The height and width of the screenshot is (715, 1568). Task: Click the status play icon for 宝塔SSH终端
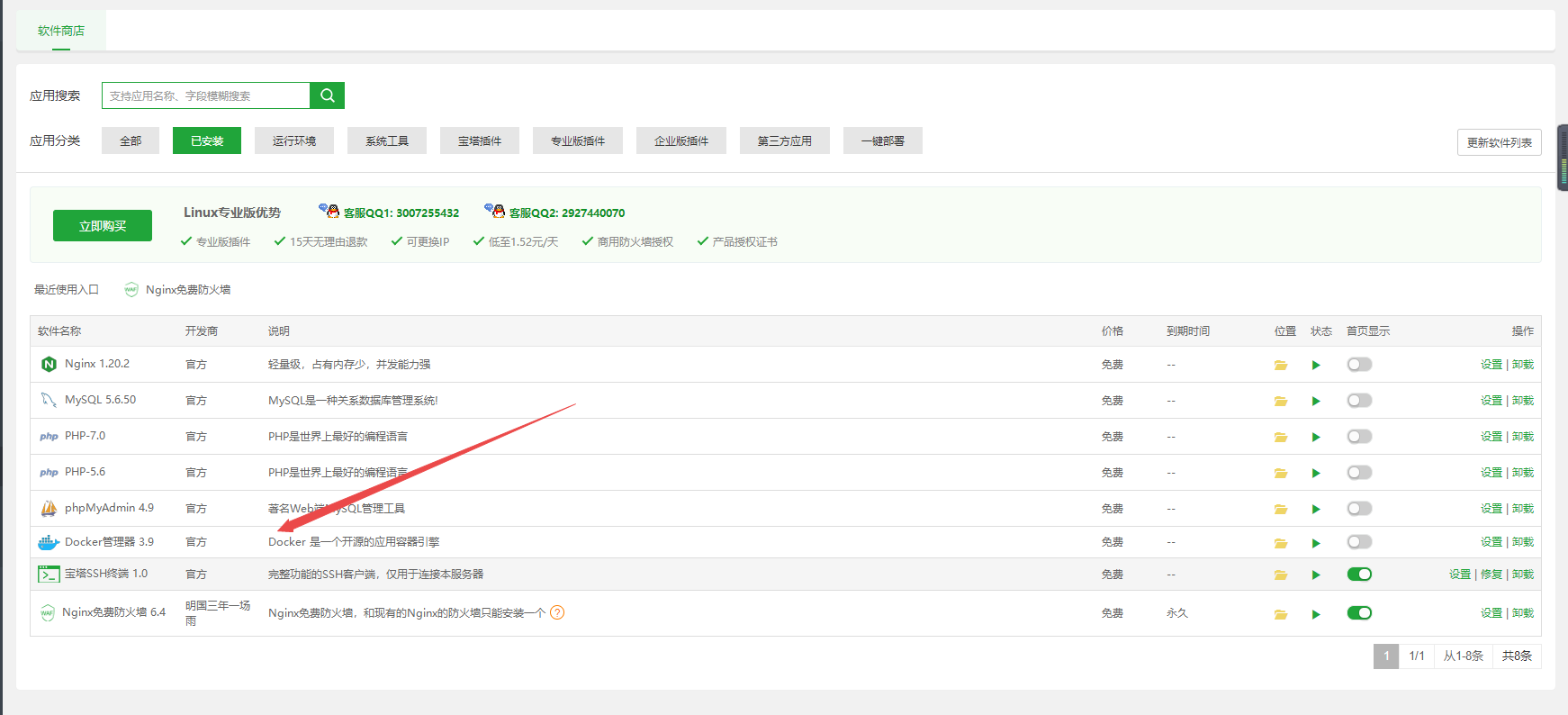tap(1316, 575)
